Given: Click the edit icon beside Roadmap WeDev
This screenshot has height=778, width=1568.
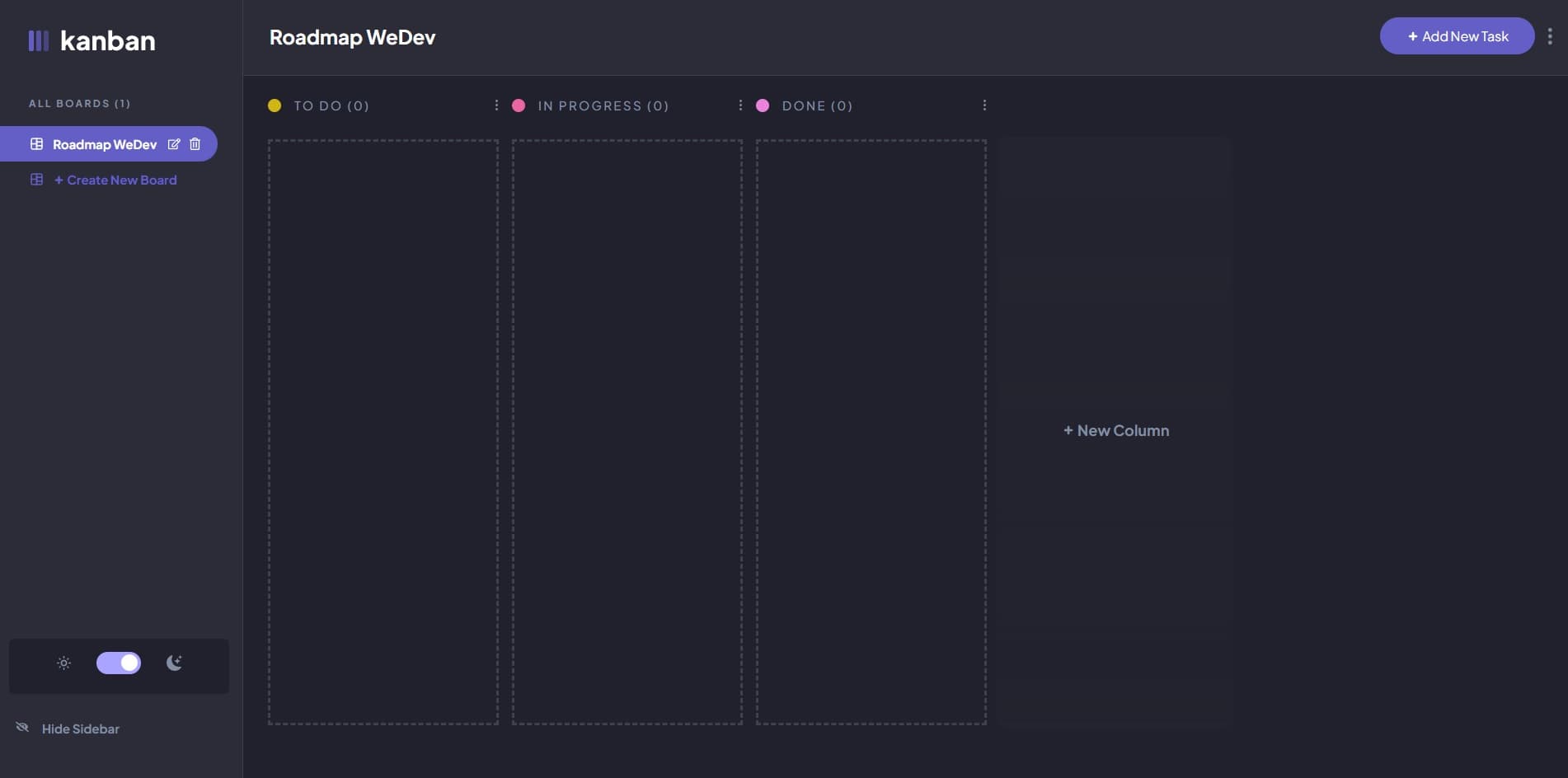Looking at the screenshot, I should click(174, 144).
